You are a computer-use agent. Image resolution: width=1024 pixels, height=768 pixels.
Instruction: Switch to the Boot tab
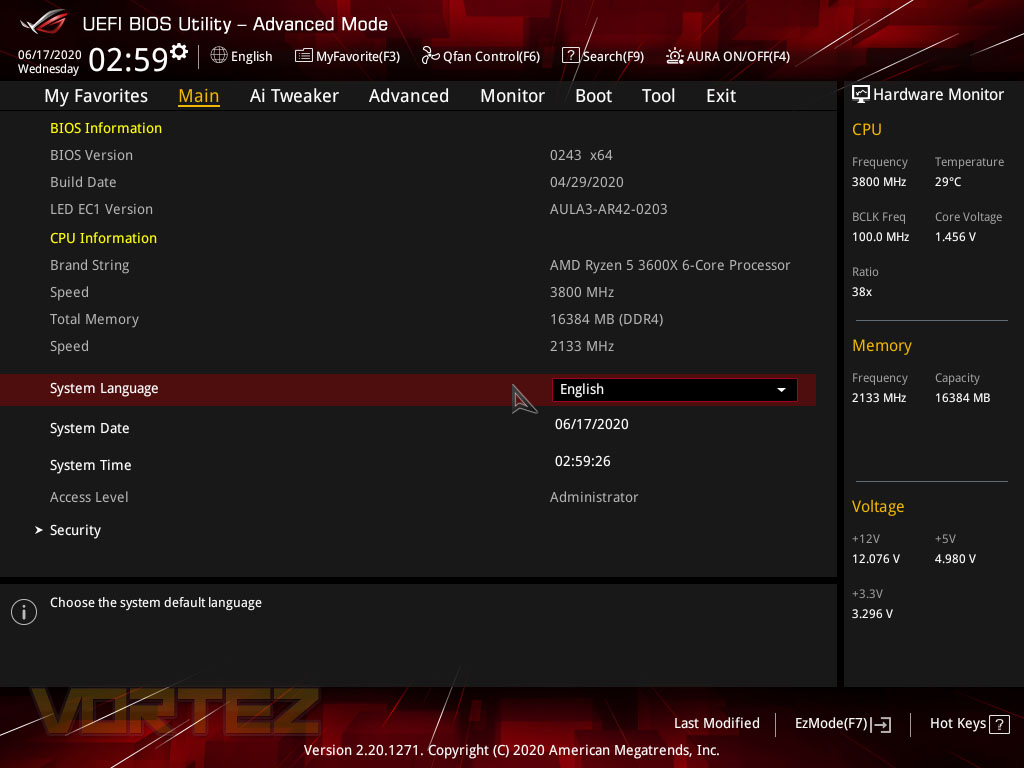pyautogui.click(x=593, y=96)
